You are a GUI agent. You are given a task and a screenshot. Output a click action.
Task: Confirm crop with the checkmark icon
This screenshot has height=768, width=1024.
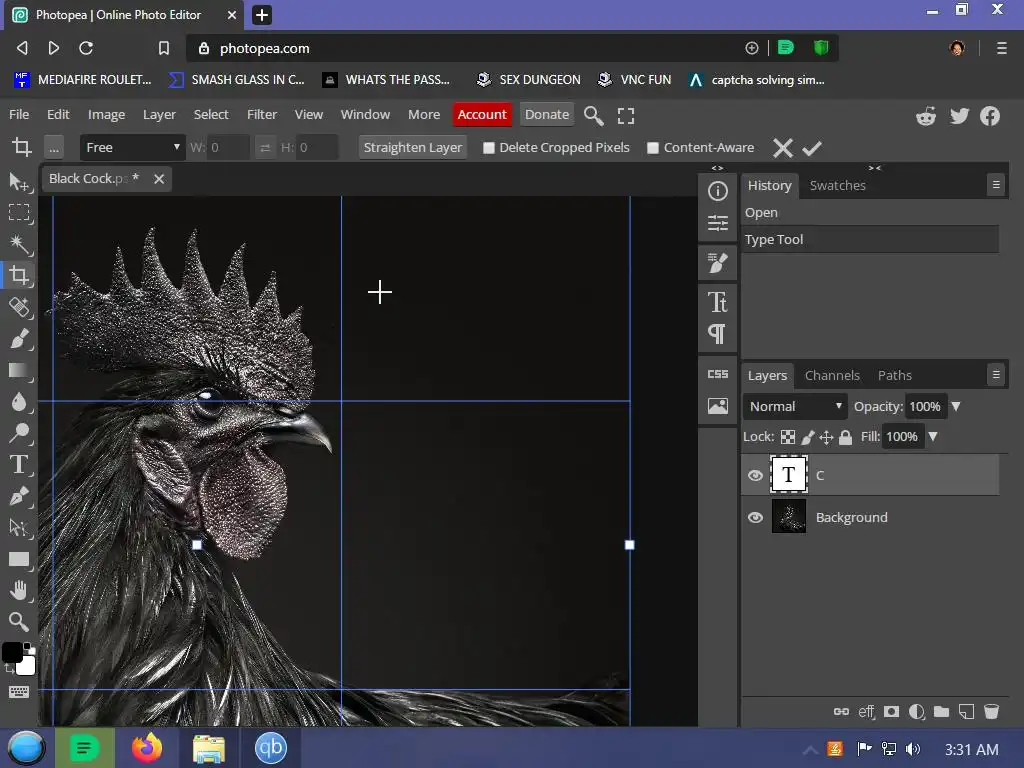(812, 148)
